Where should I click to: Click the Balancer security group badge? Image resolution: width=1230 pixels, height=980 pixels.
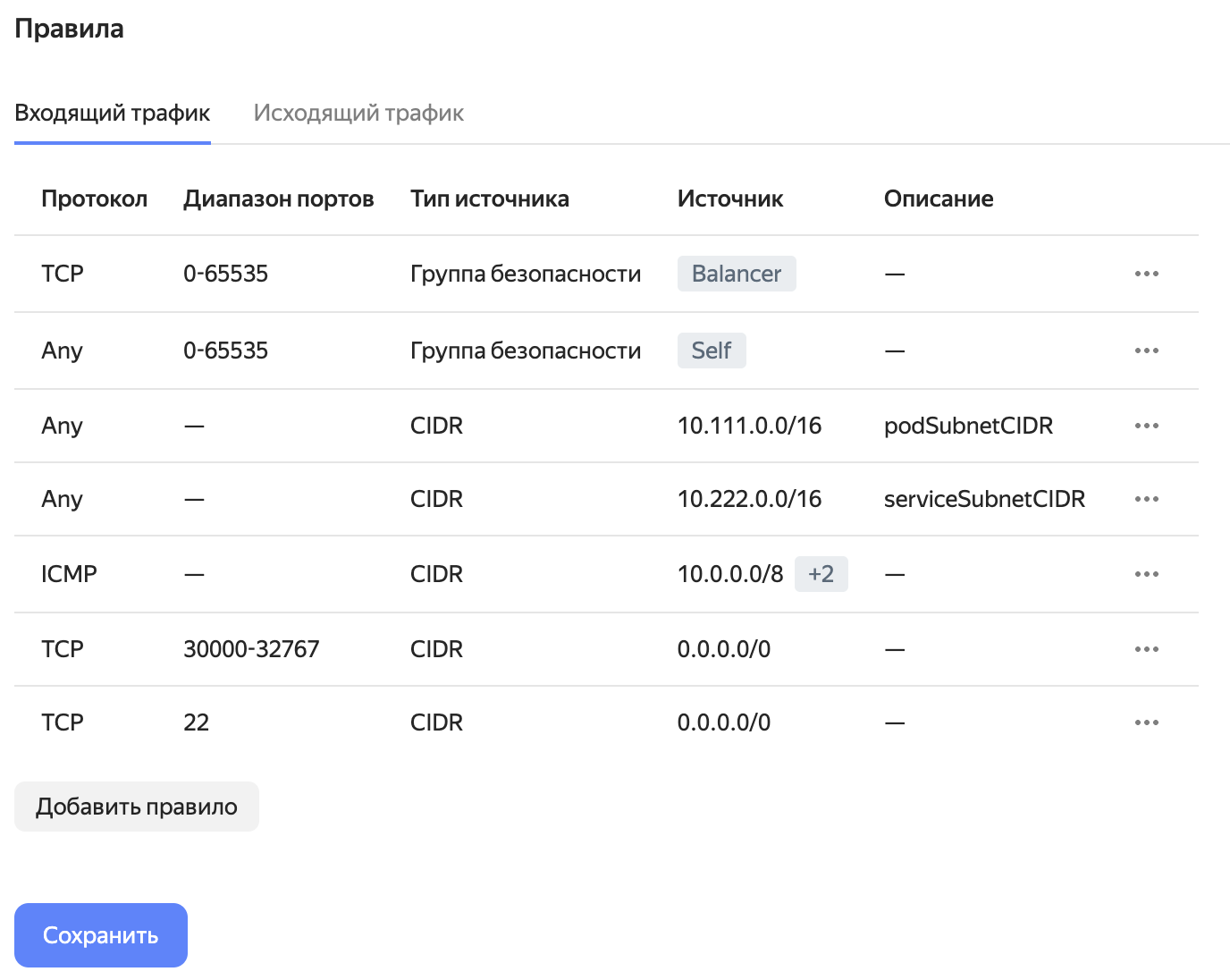coord(737,274)
